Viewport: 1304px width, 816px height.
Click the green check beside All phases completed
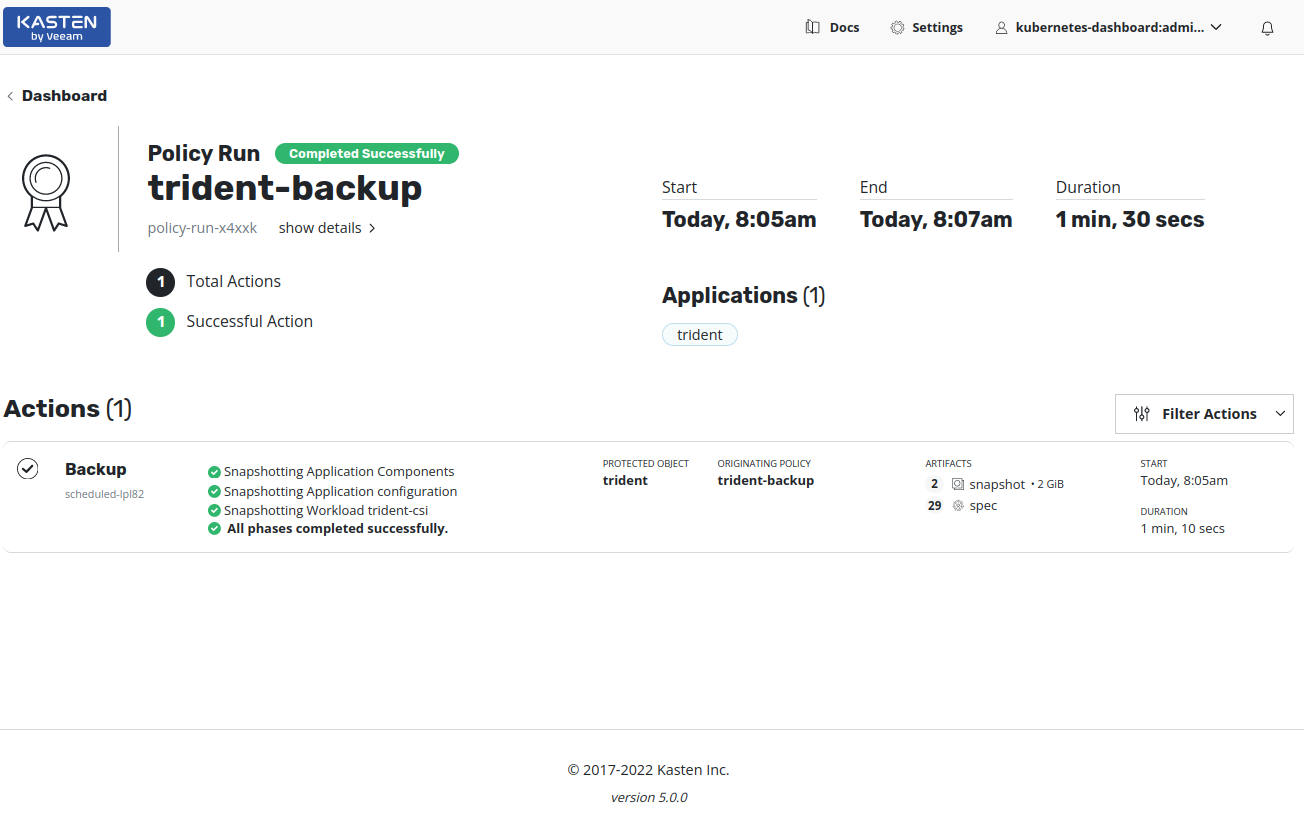(214, 529)
